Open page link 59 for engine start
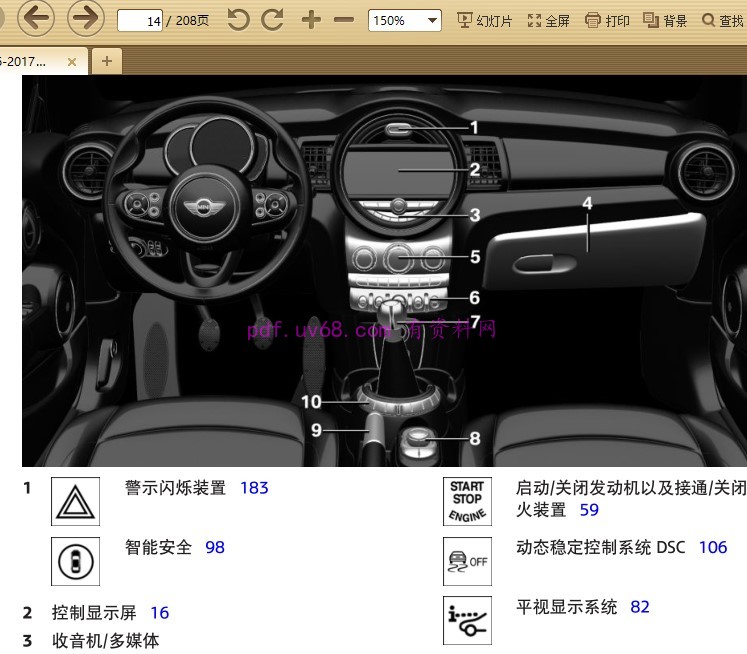747x654 pixels. pos(589,510)
